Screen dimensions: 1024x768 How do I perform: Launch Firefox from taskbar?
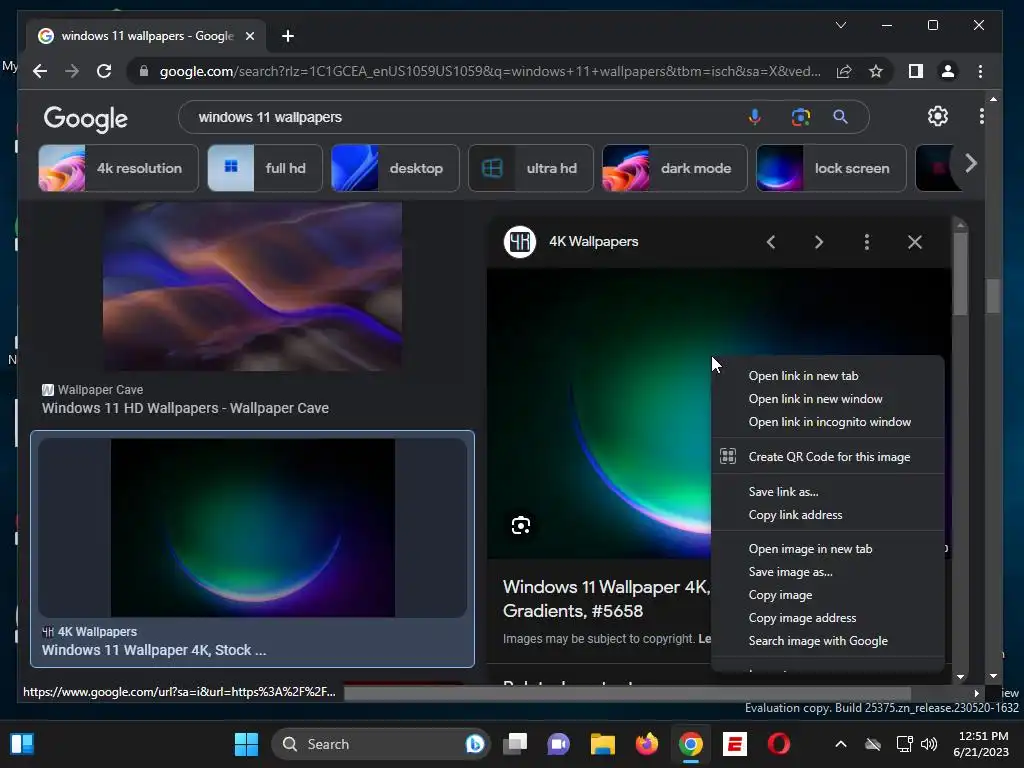pos(647,744)
